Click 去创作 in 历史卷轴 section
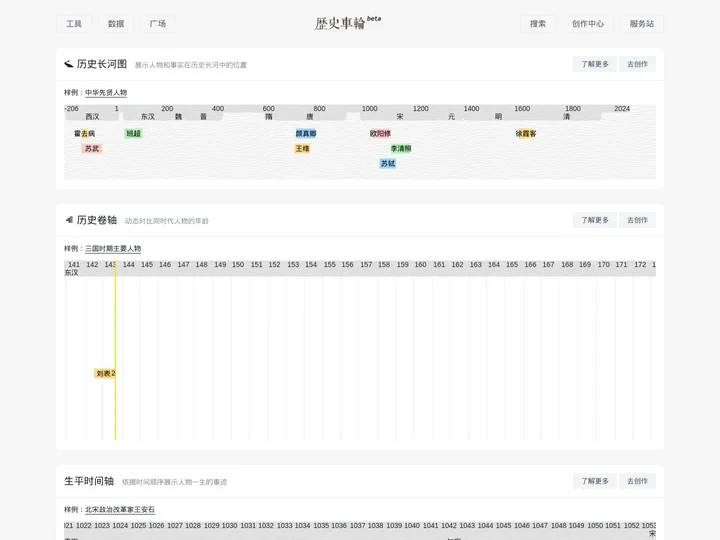 637,220
